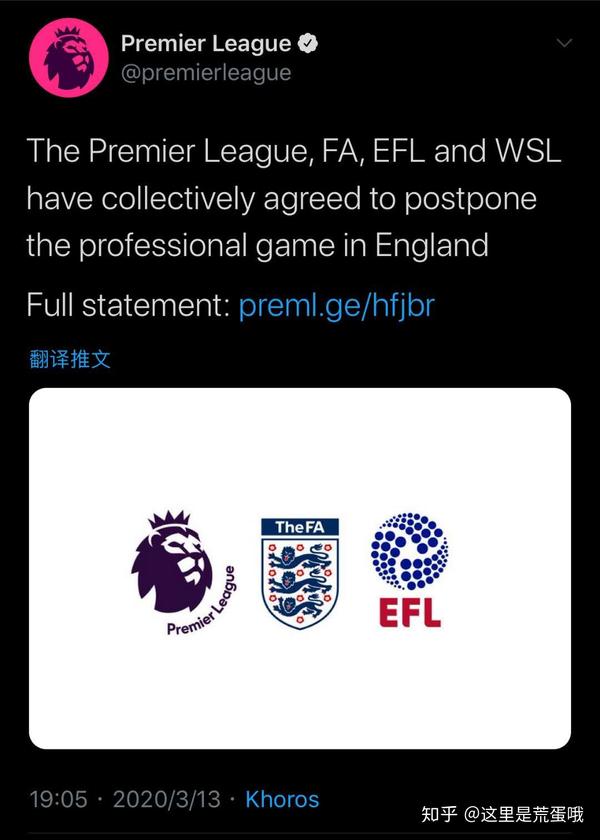
Task: Click the 2020/3/13 tweet date
Action: 165,799
